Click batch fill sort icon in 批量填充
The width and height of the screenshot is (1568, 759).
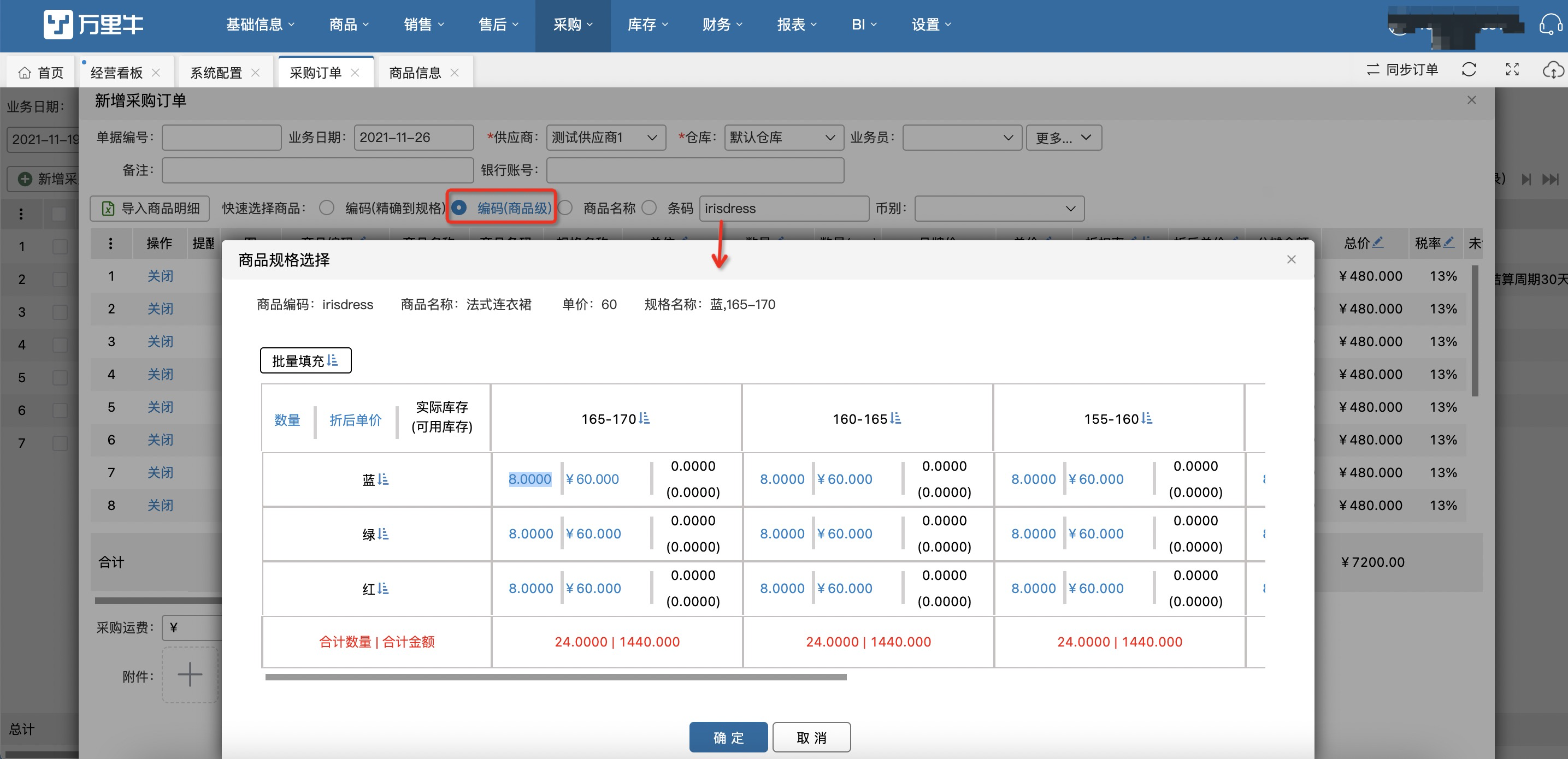click(332, 360)
